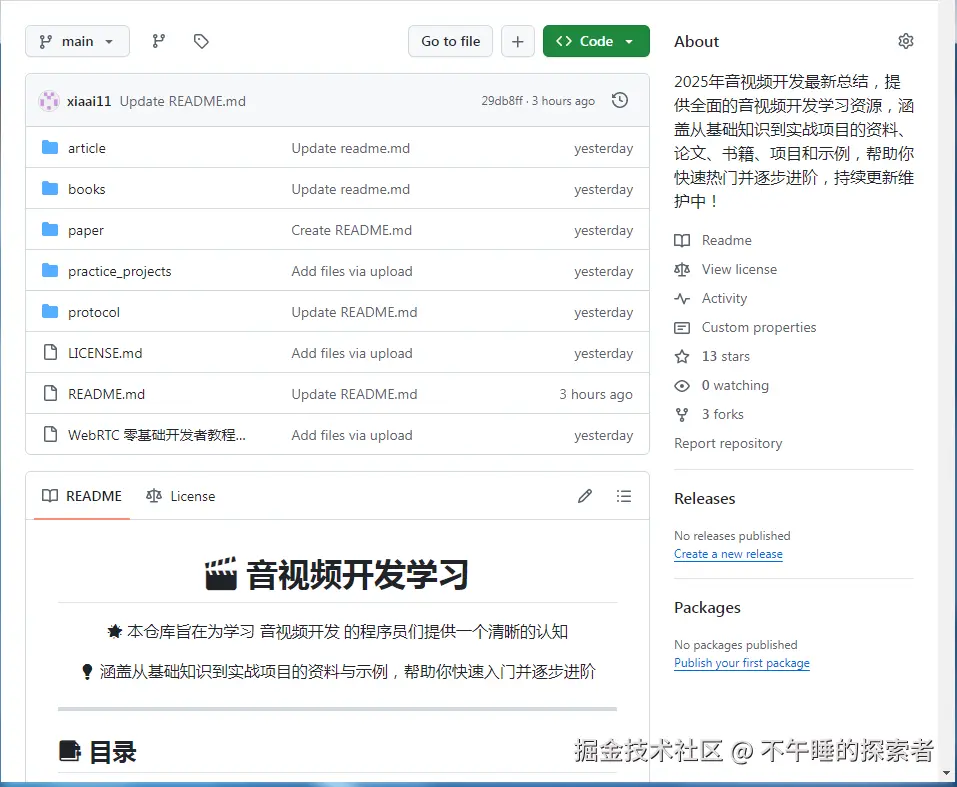The width and height of the screenshot is (957, 787).
Task: Expand the plus add-file dropdown
Action: tap(517, 41)
